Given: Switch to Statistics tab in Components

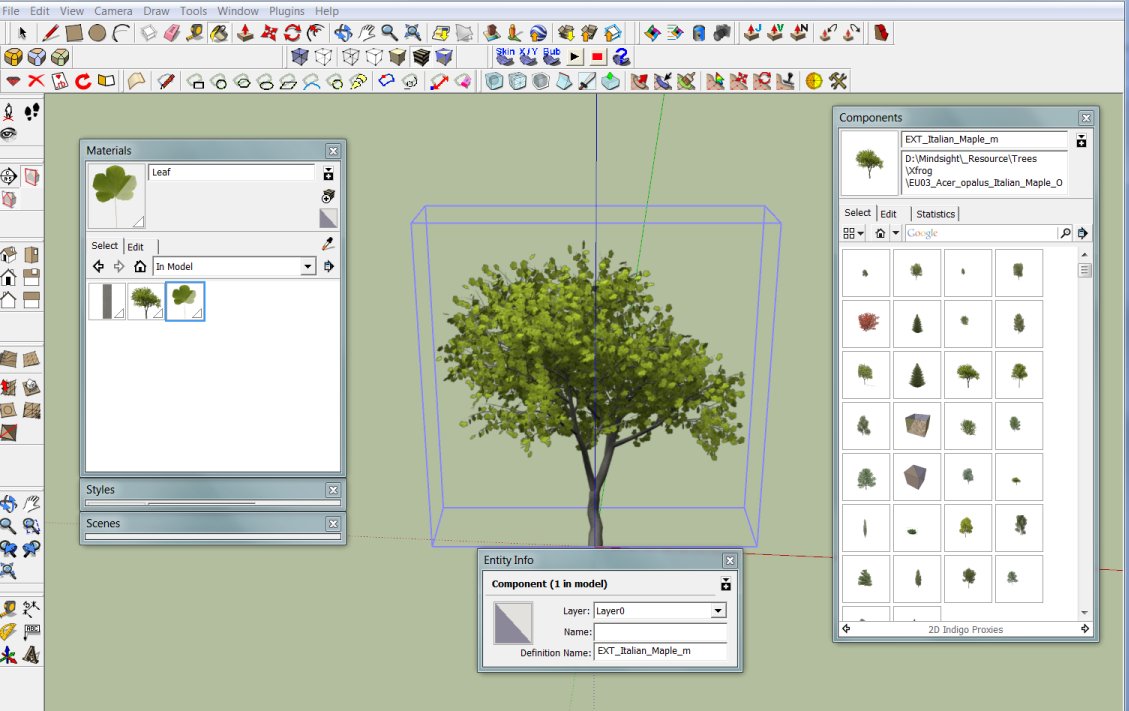Looking at the screenshot, I should tap(935, 214).
